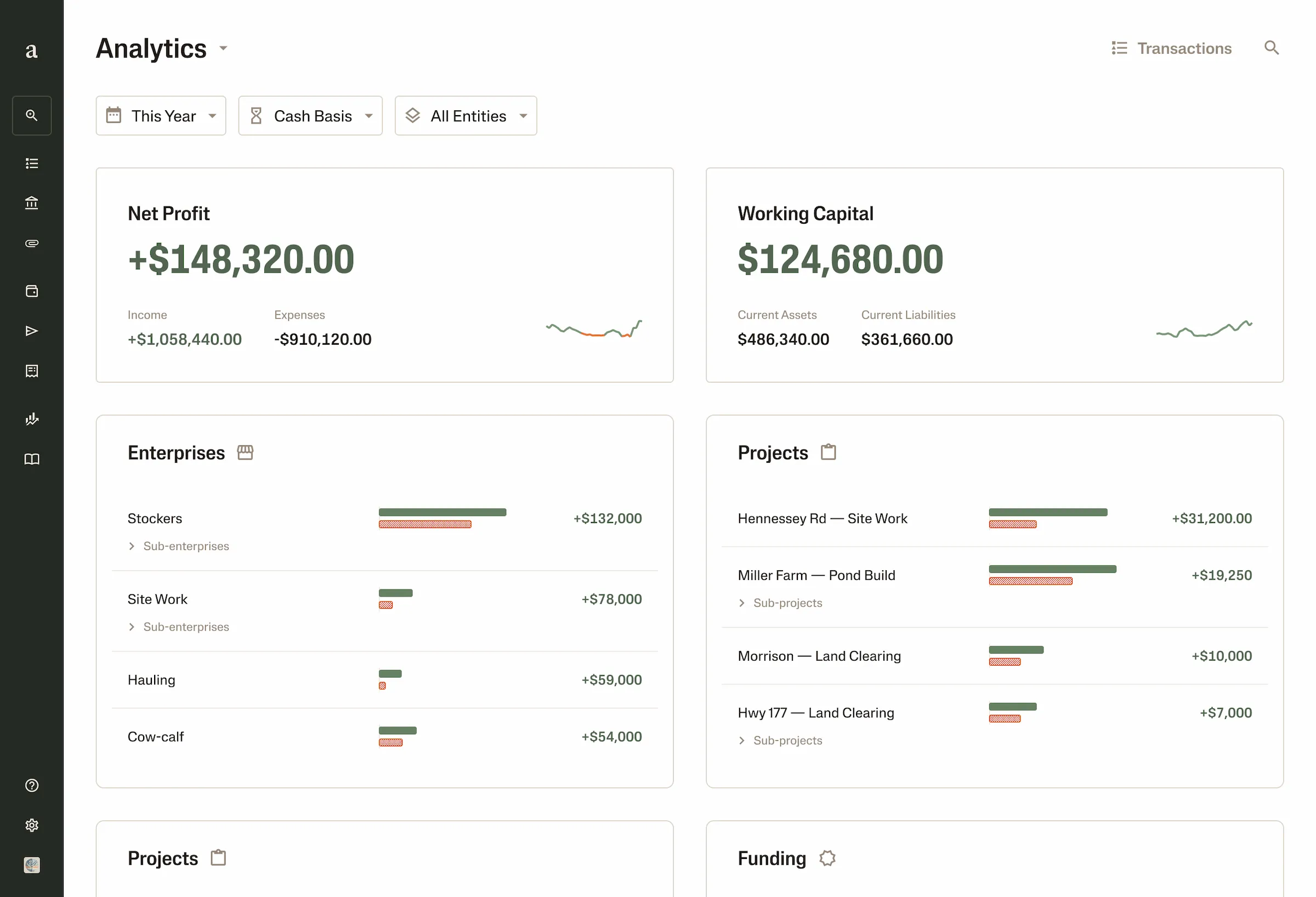
Task: Open the All Entities dropdown
Action: (466, 116)
